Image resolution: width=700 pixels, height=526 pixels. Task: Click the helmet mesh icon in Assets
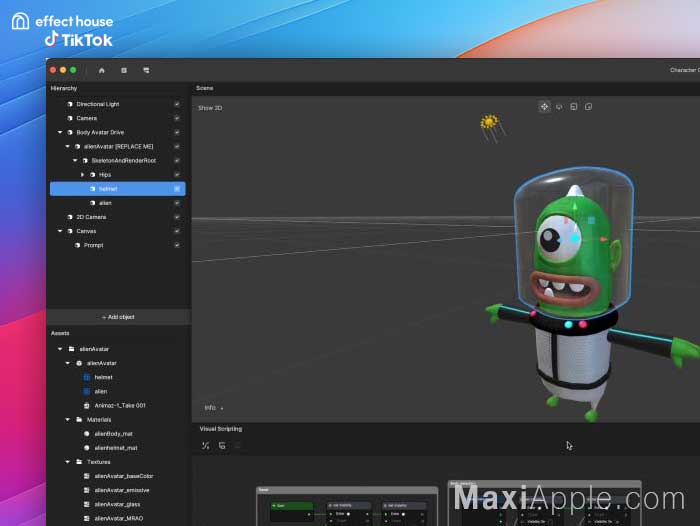87,377
